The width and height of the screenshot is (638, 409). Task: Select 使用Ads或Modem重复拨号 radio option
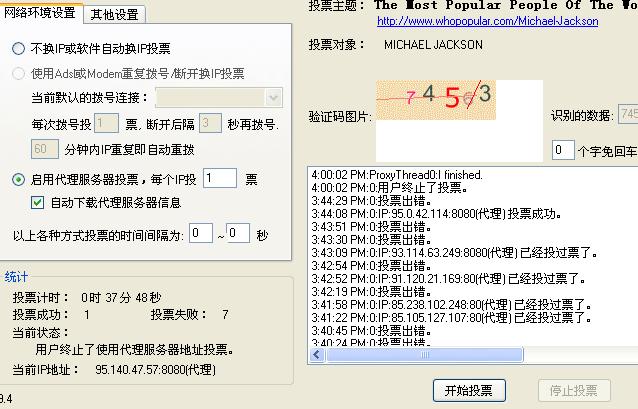19,73
